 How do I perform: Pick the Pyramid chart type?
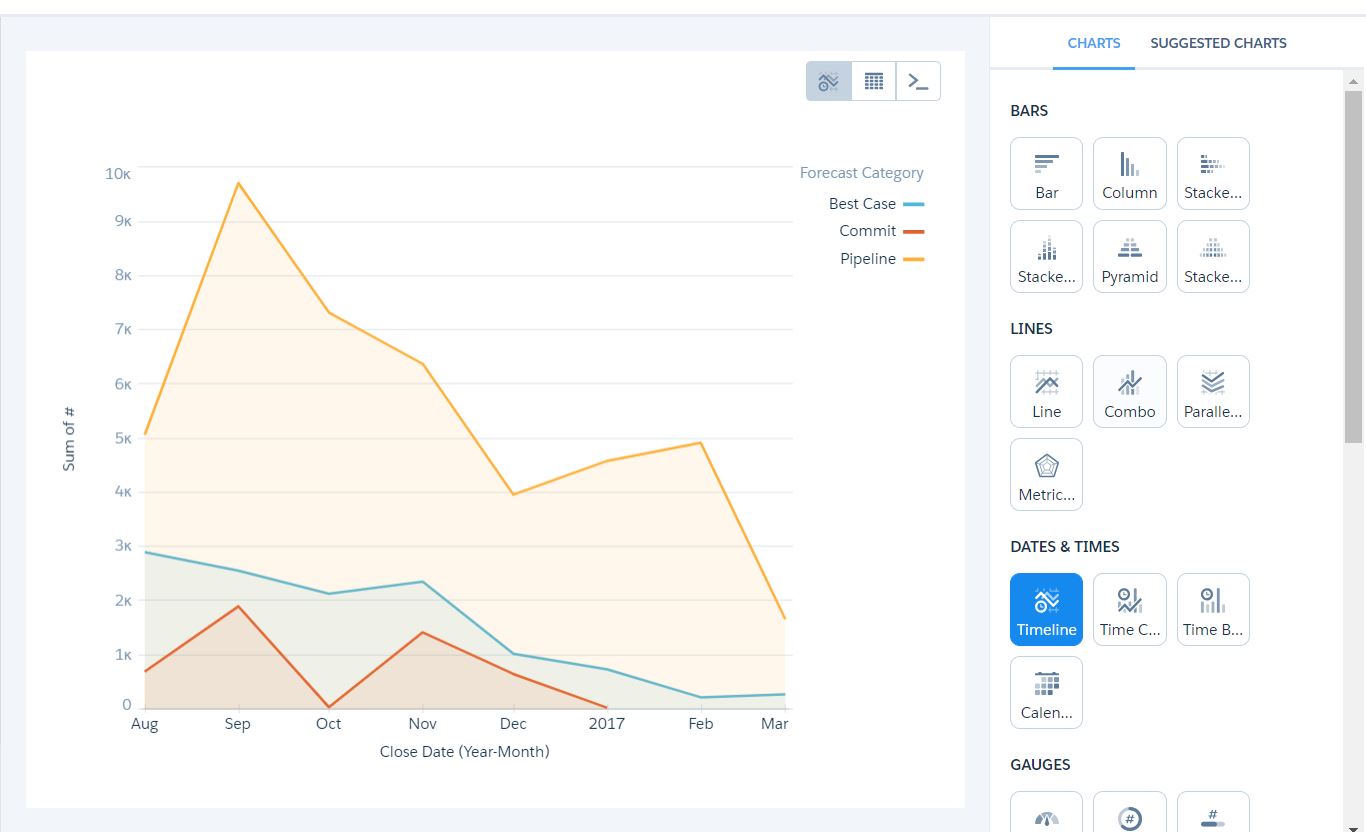(x=1129, y=257)
